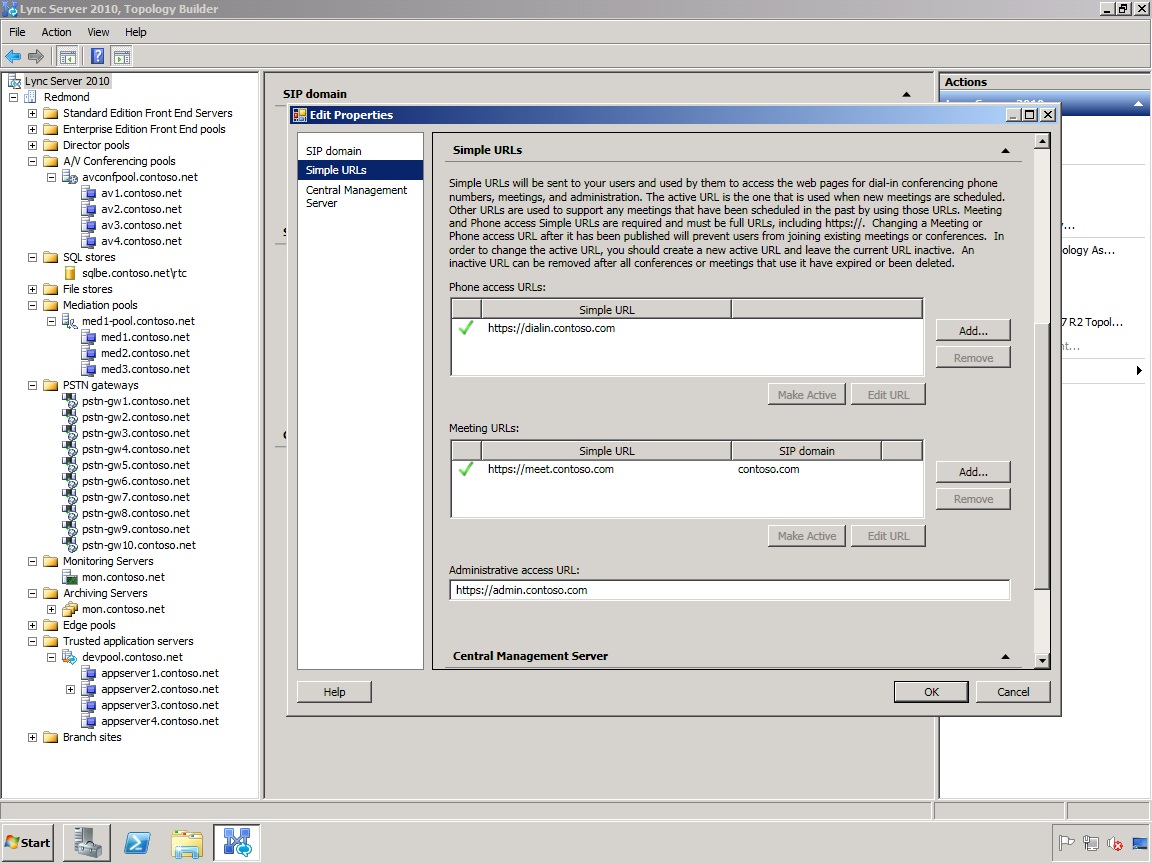This screenshot has height=864, width=1152.
Task: Click the Back arrow toolbar icon
Action: click(x=13, y=56)
